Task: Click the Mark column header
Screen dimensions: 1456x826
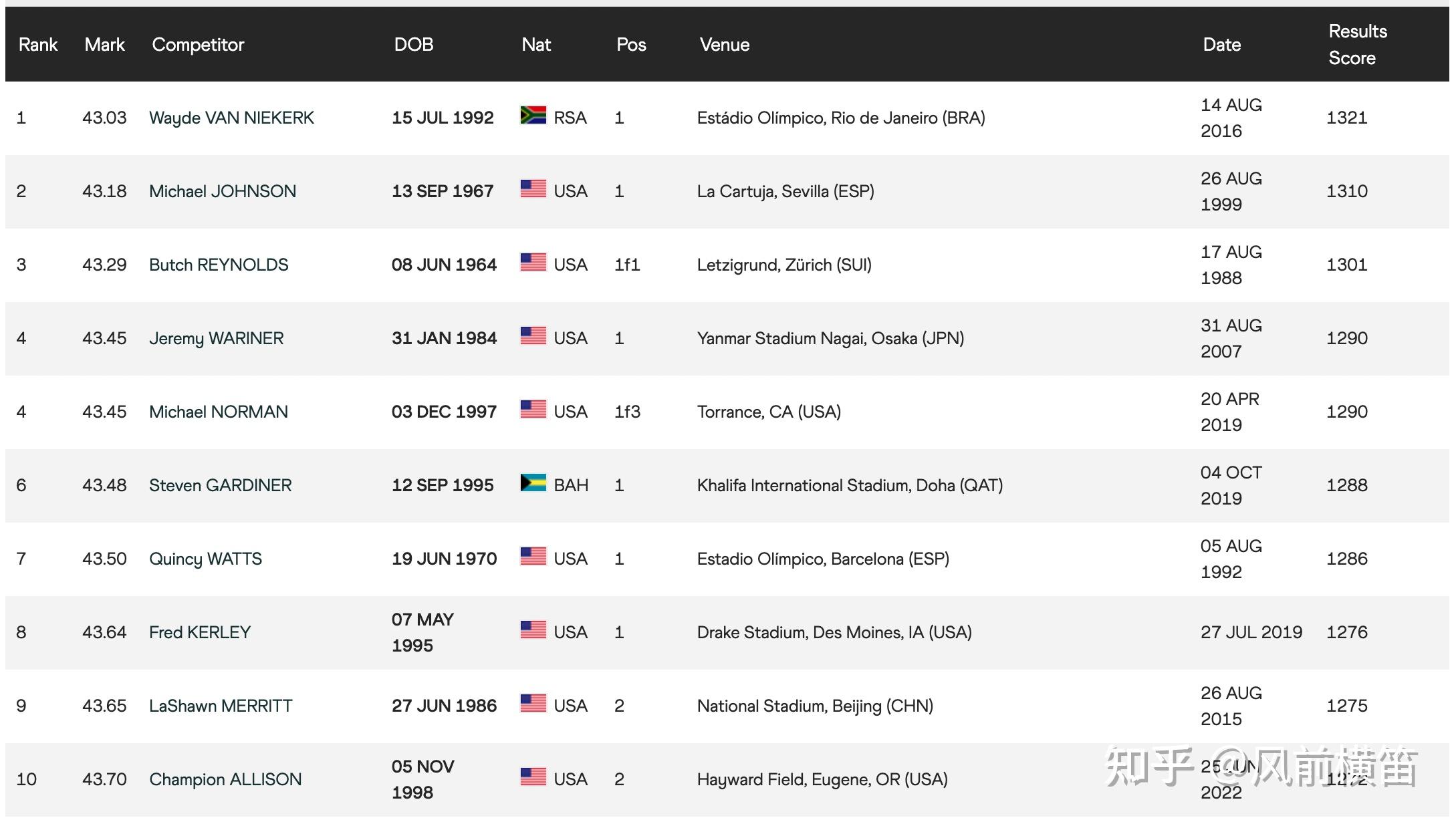Action: pyautogui.click(x=104, y=45)
